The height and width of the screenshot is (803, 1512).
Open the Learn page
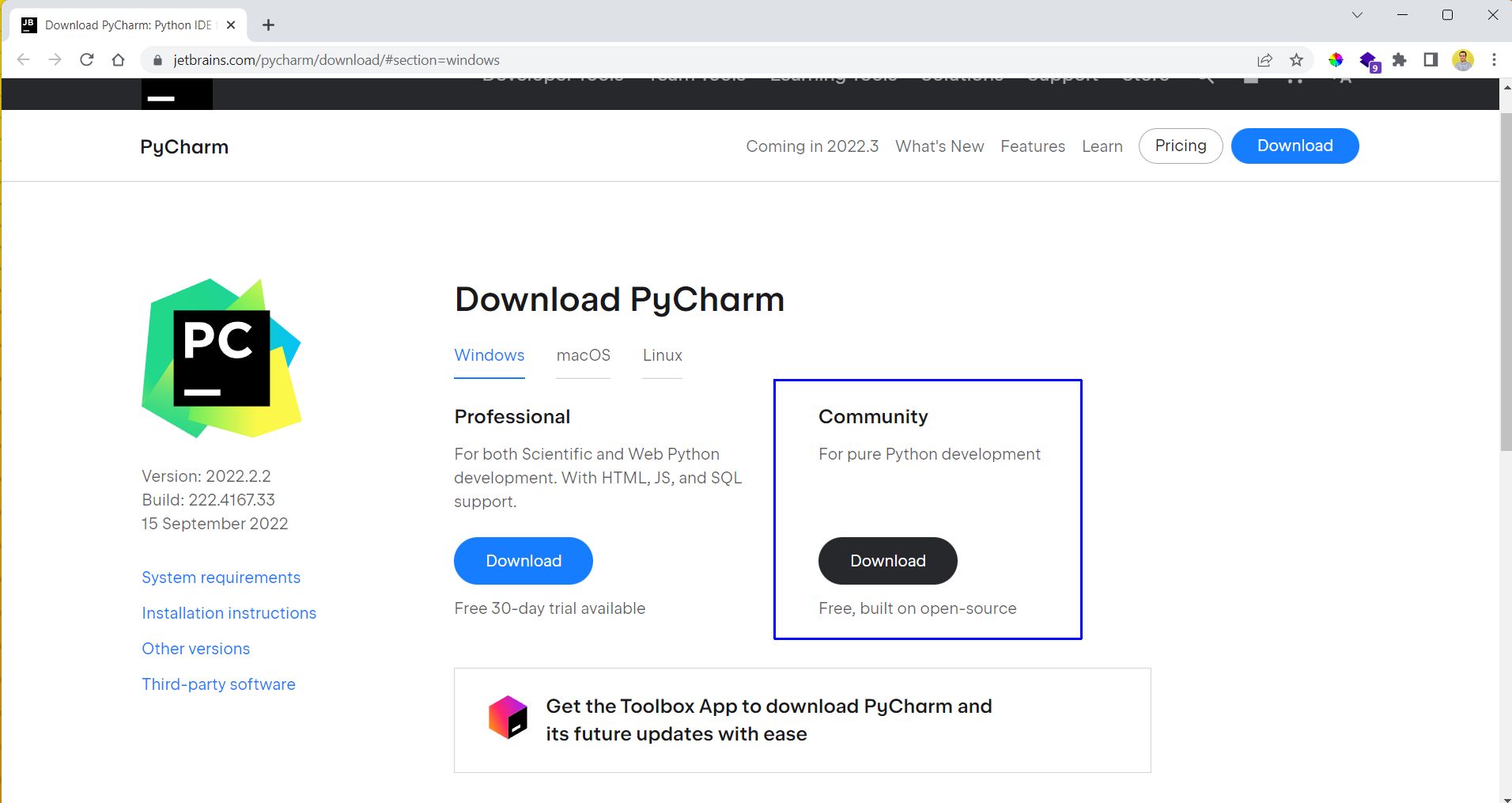[x=1102, y=146]
